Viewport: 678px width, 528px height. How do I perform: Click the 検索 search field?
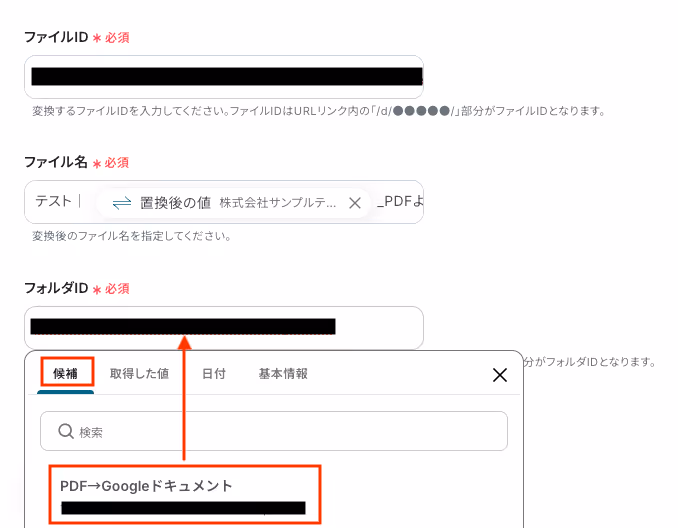[x=274, y=431]
